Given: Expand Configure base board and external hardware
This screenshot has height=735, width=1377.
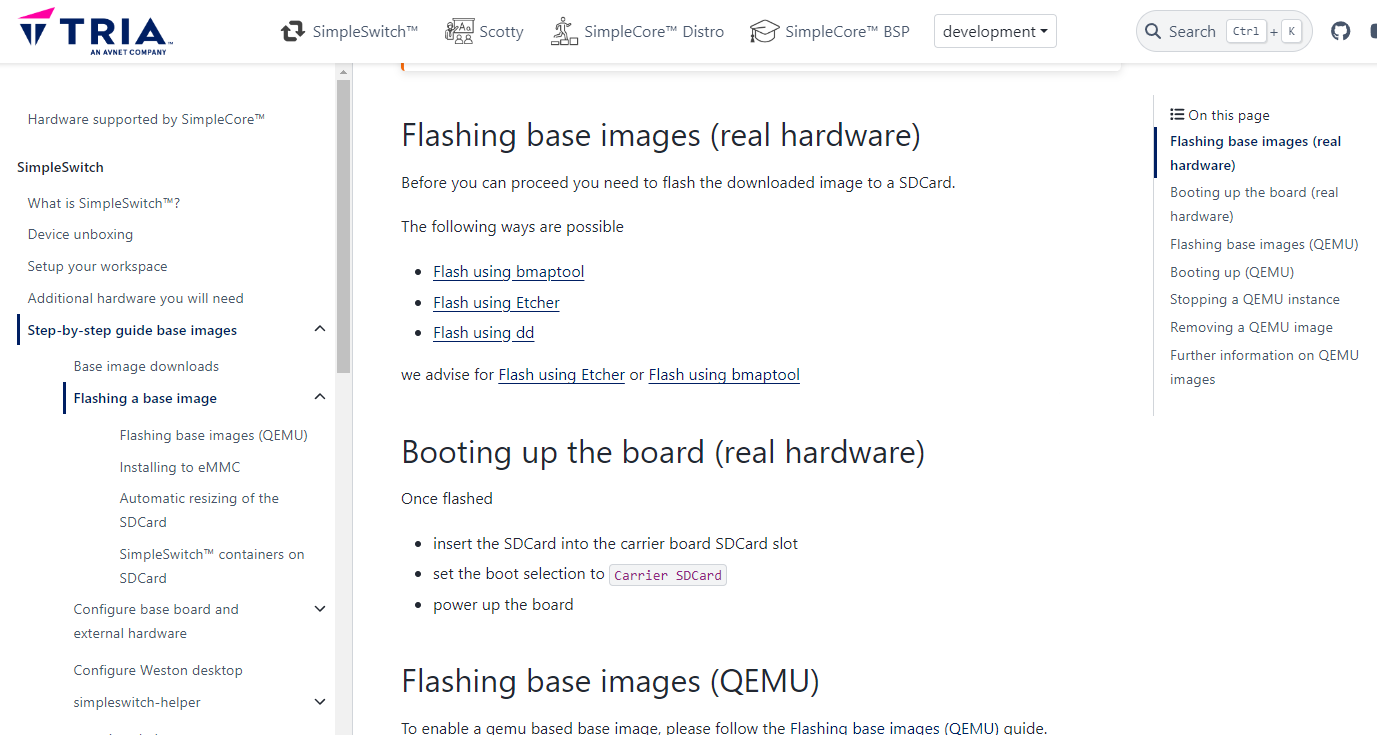Looking at the screenshot, I should (320, 608).
